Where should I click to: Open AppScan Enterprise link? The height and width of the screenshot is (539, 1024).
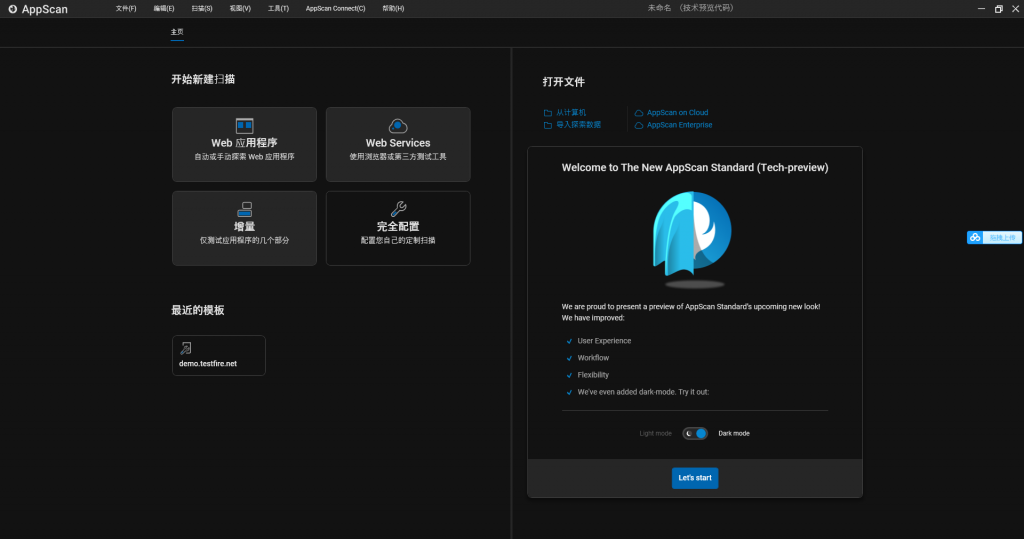(x=679, y=125)
